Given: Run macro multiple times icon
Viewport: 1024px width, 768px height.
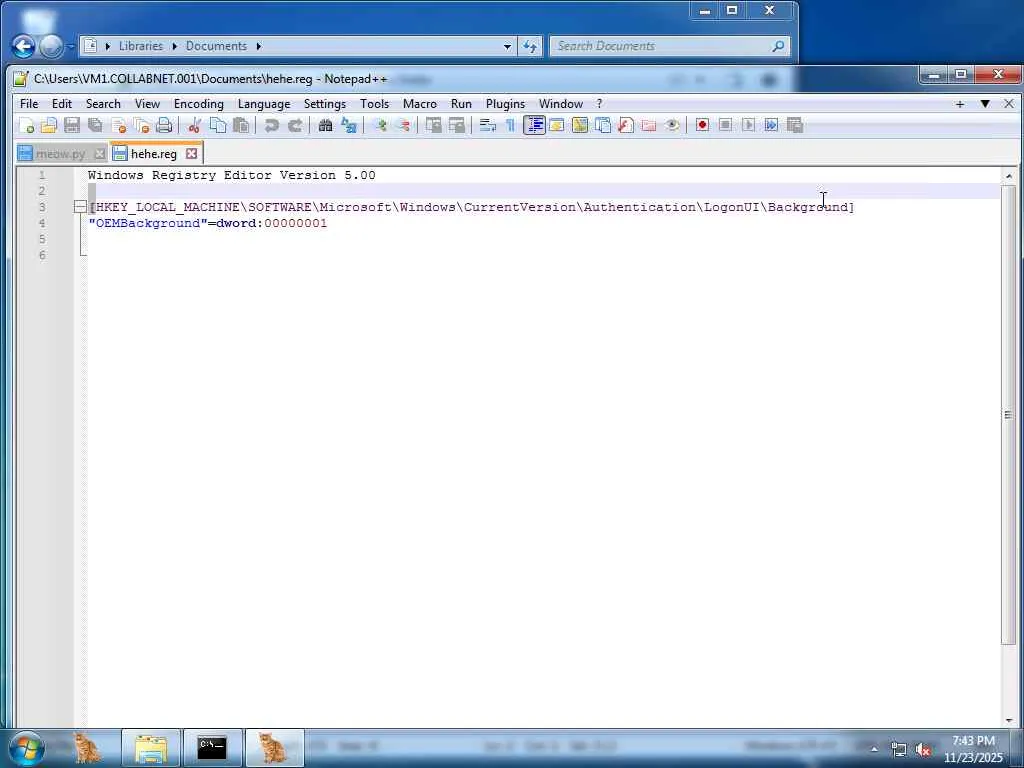Looking at the screenshot, I should coord(771,125).
